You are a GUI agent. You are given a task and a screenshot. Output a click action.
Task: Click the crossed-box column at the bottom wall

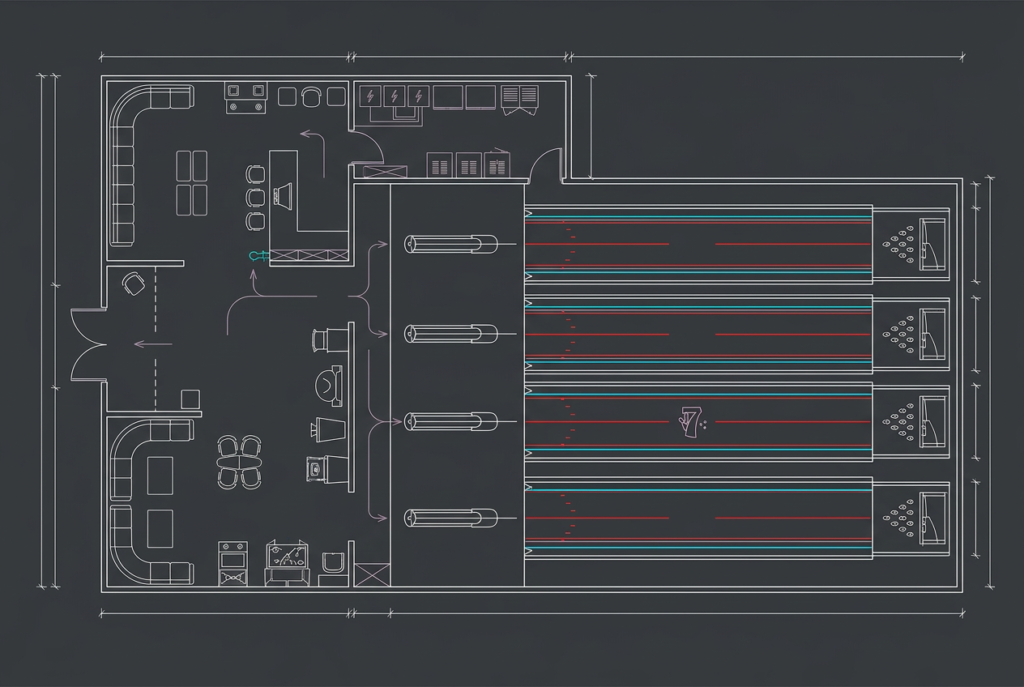point(371,574)
